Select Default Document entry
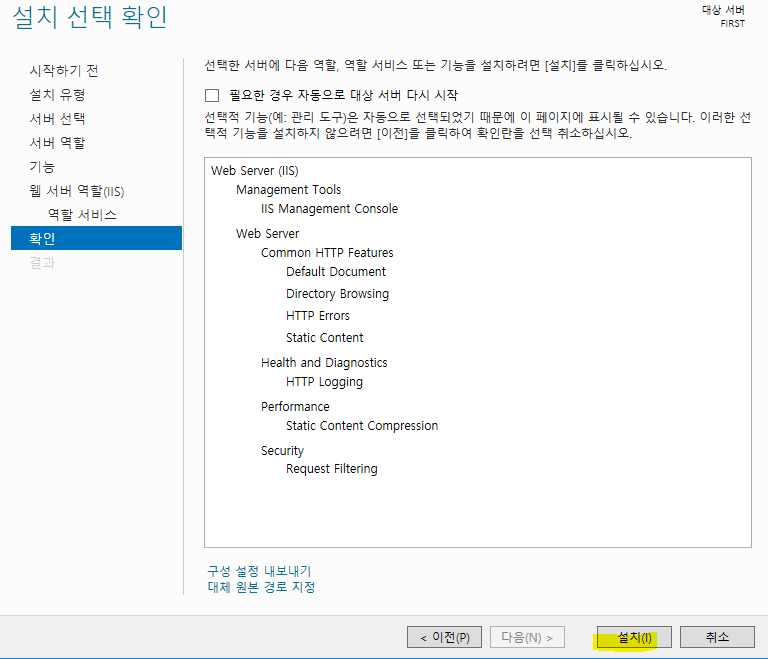768x659 pixels. tap(336, 271)
